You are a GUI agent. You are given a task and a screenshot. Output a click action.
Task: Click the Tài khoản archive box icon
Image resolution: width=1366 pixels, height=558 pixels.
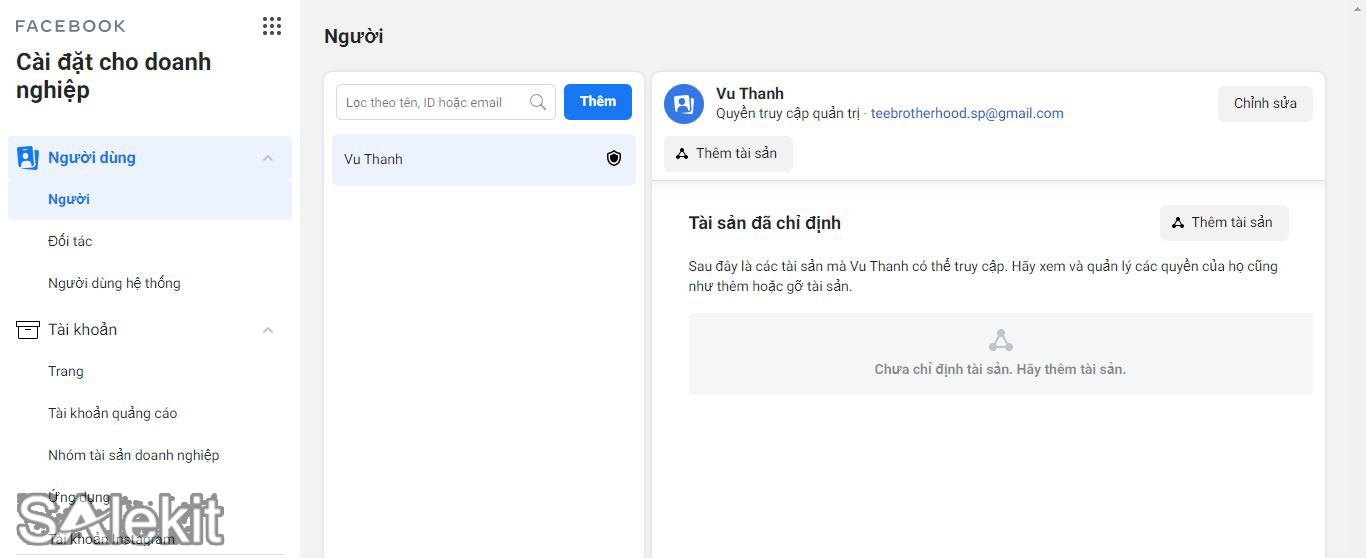(x=28, y=330)
